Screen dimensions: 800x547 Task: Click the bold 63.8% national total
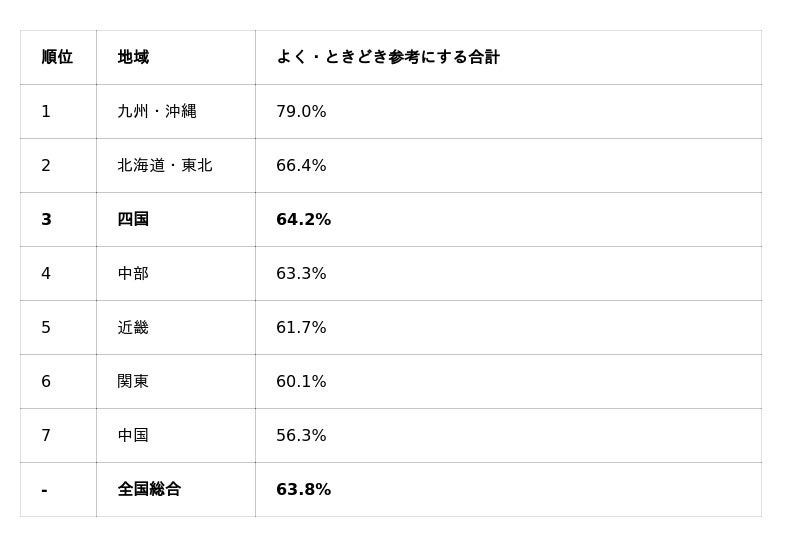click(303, 490)
